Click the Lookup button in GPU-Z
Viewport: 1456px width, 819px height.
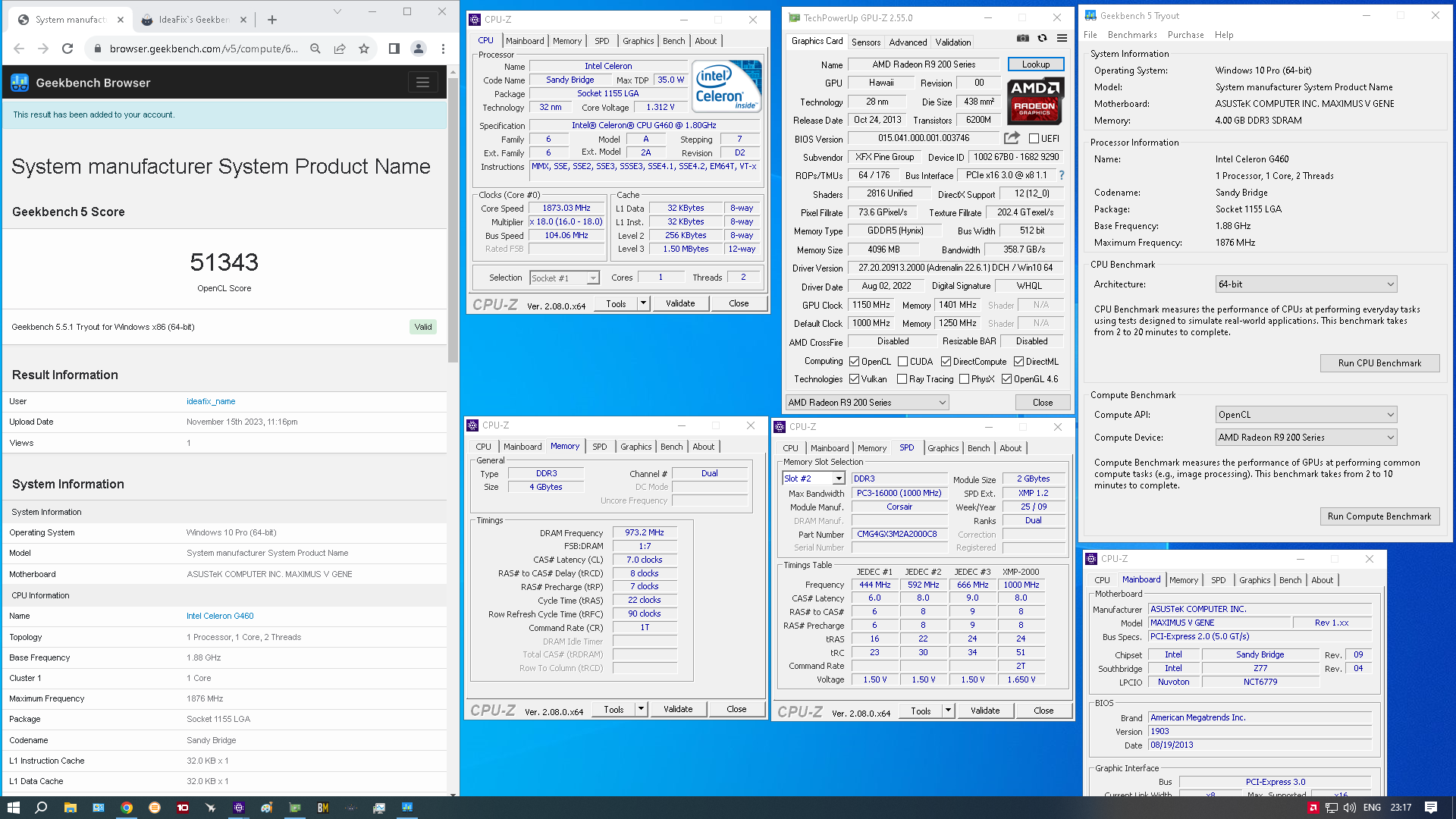pos(1035,64)
